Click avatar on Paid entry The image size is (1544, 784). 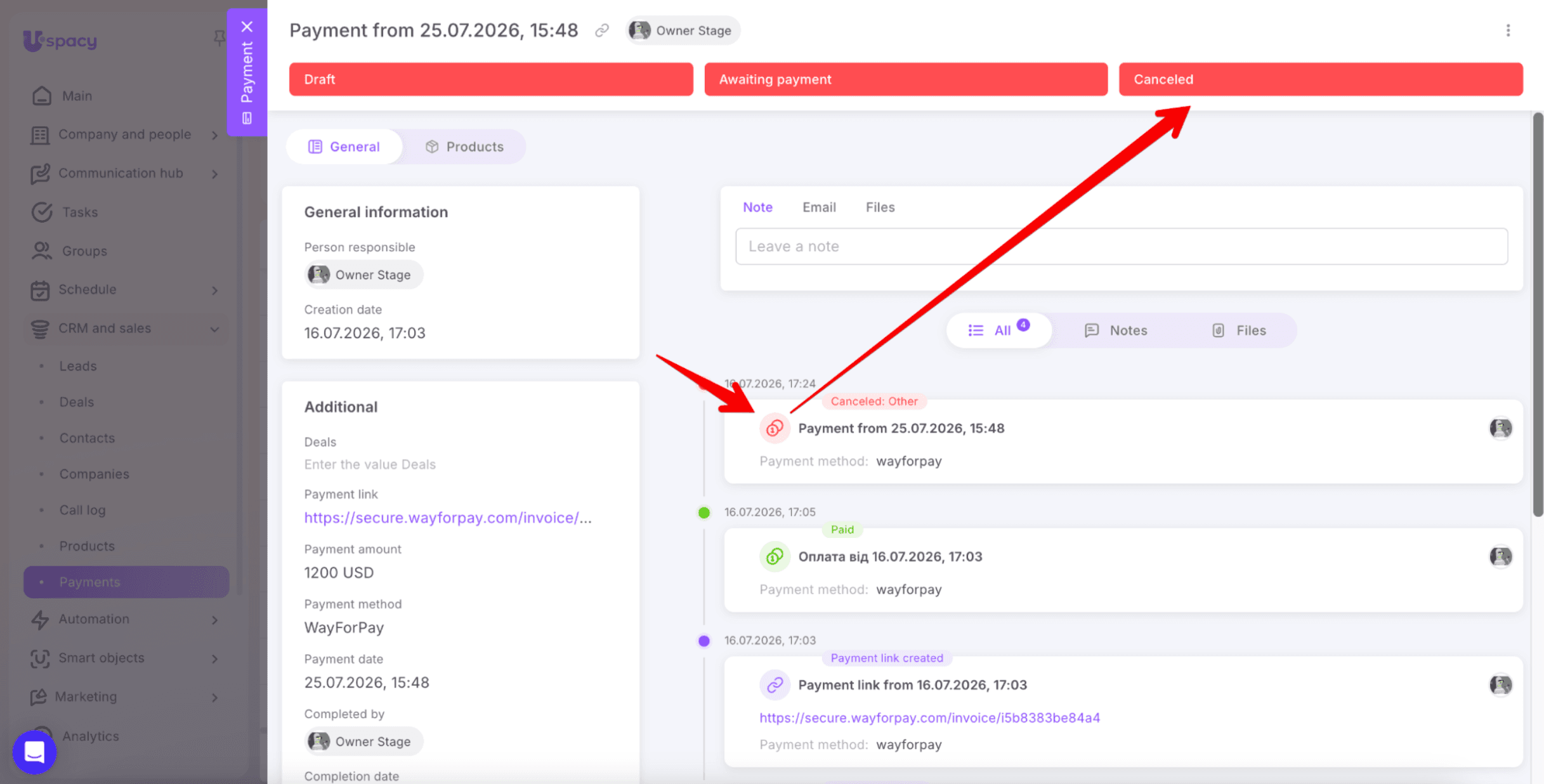(1501, 557)
